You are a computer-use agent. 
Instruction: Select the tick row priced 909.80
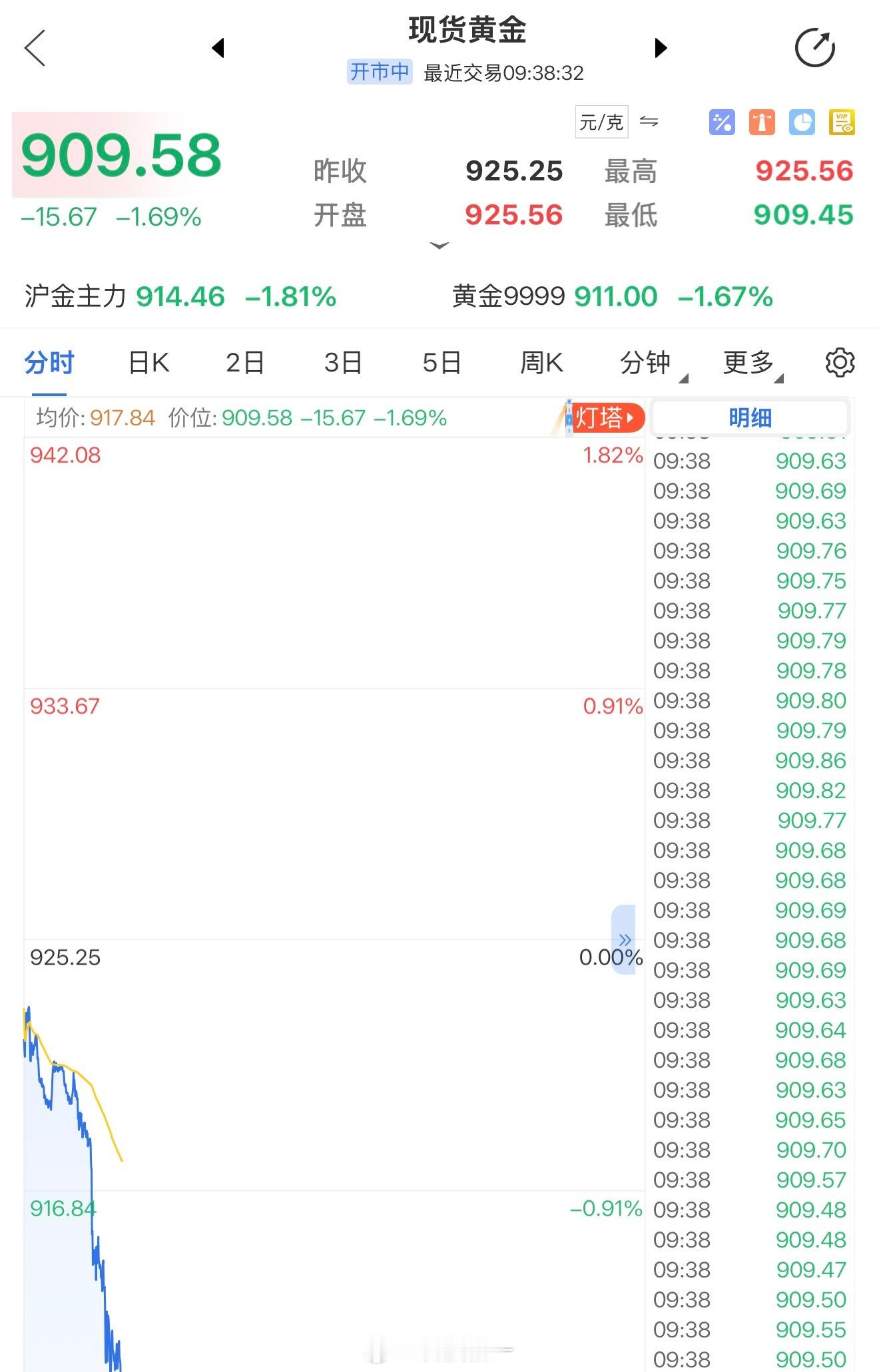750,701
